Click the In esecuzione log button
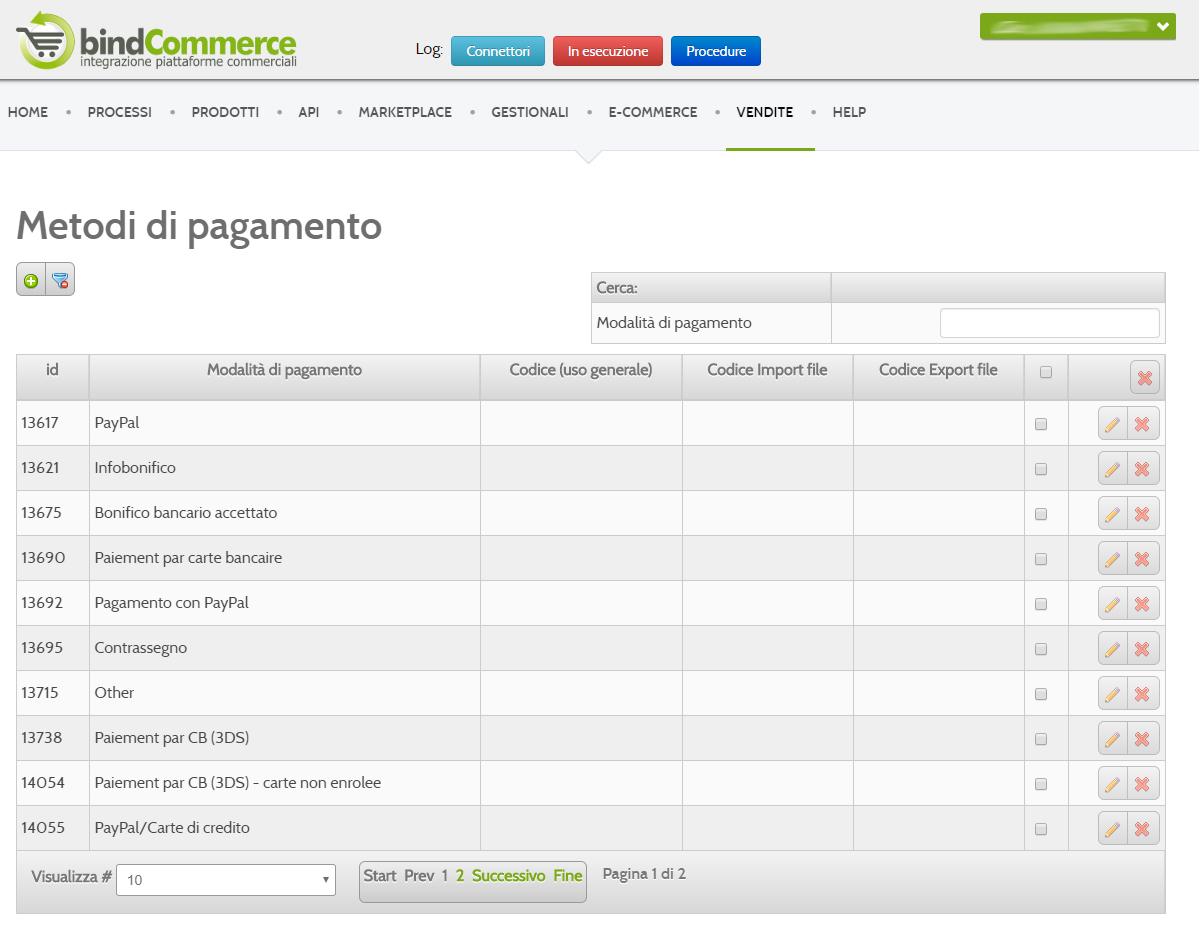 608,51
